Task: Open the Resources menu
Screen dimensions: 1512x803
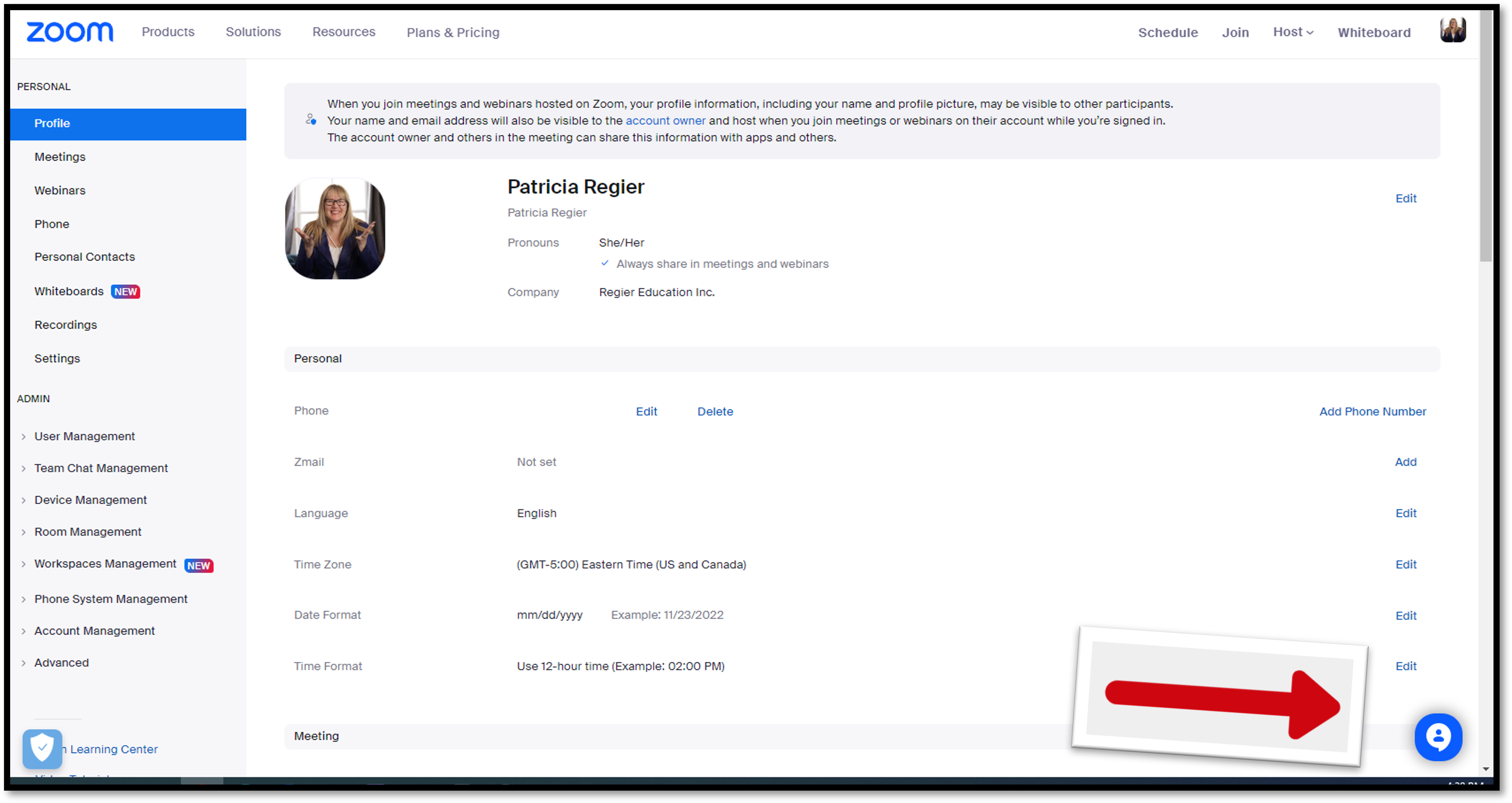Action: 343,32
